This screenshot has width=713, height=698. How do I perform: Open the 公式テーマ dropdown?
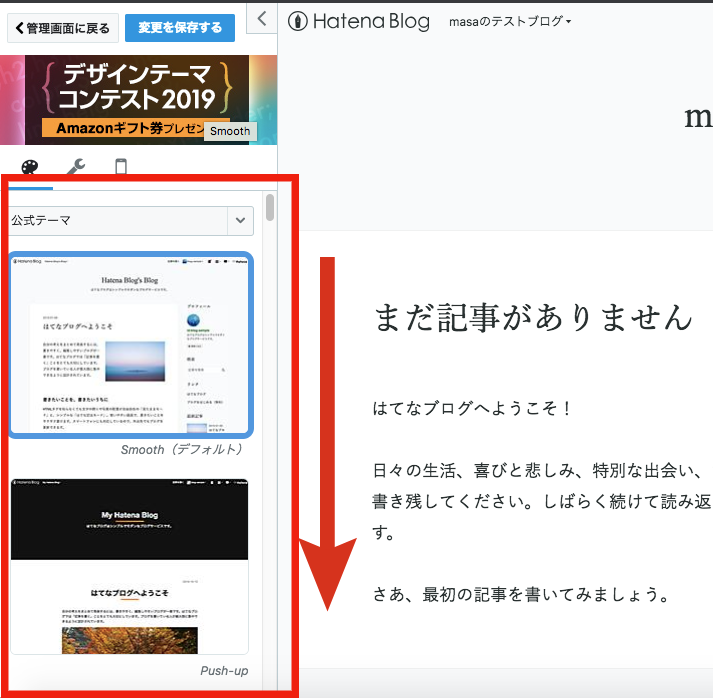(131, 221)
